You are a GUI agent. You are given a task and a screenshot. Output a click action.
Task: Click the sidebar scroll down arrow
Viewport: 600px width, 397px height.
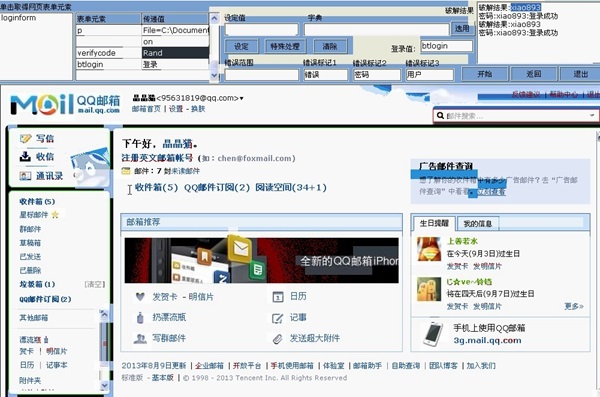click(x=104, y=386)
